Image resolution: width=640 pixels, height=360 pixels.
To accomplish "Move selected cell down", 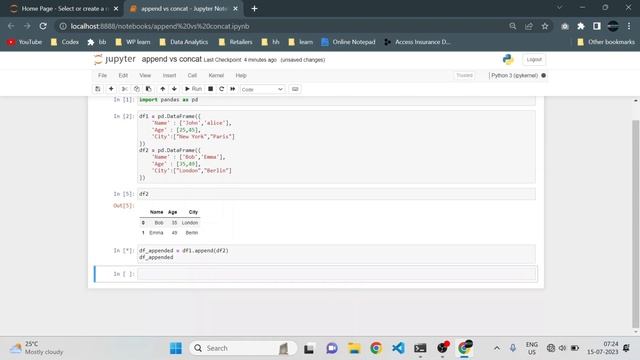I will (174, 89).
